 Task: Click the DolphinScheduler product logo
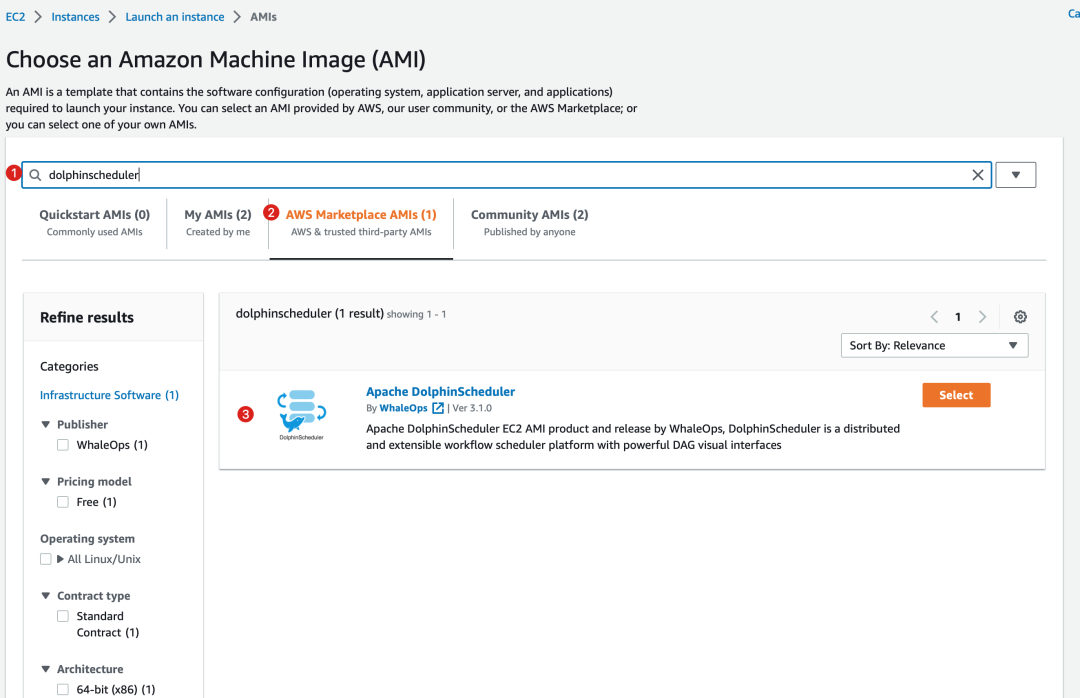point(301,414)
